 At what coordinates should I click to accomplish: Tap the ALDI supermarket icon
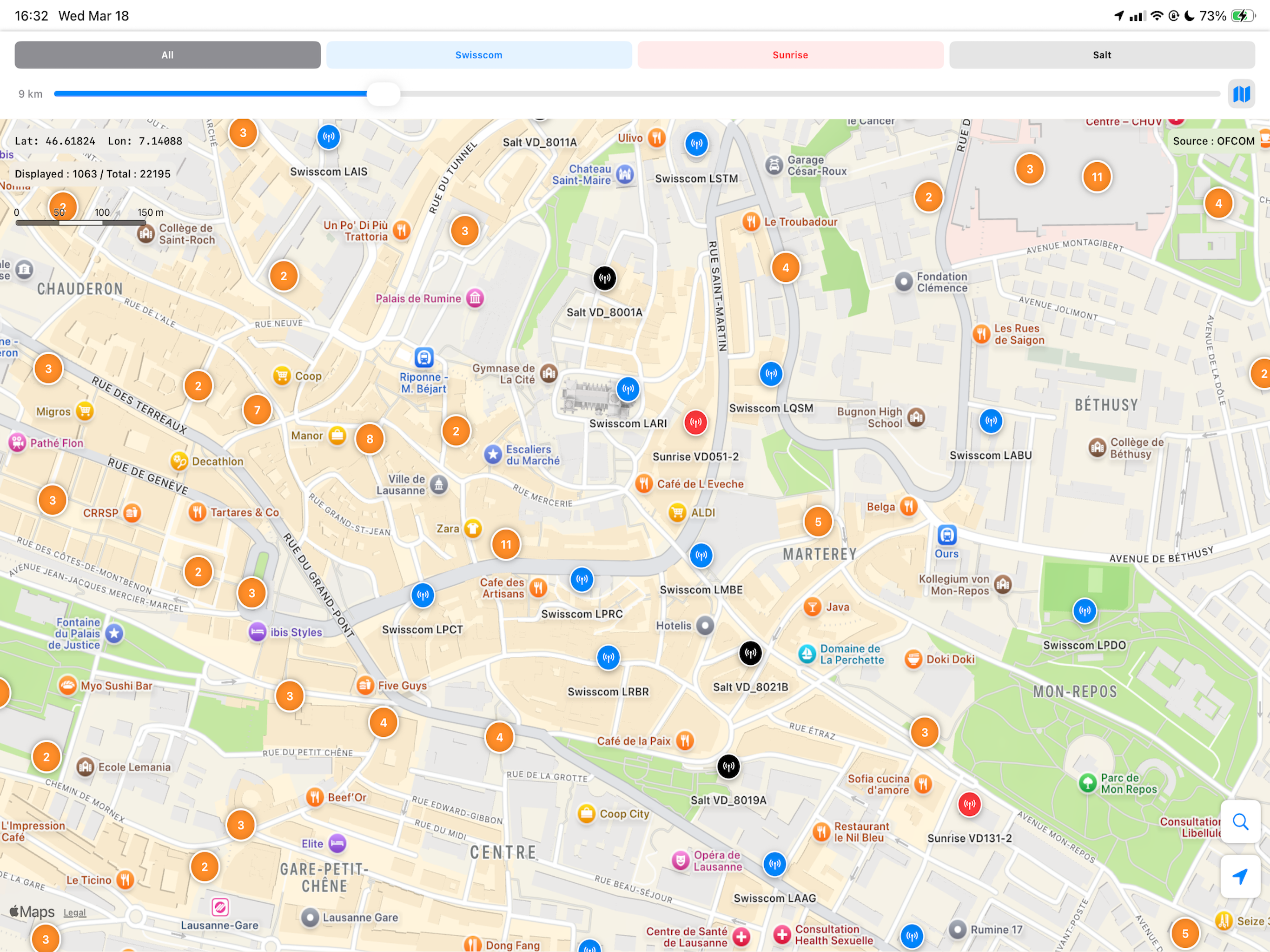click(677, 512)
